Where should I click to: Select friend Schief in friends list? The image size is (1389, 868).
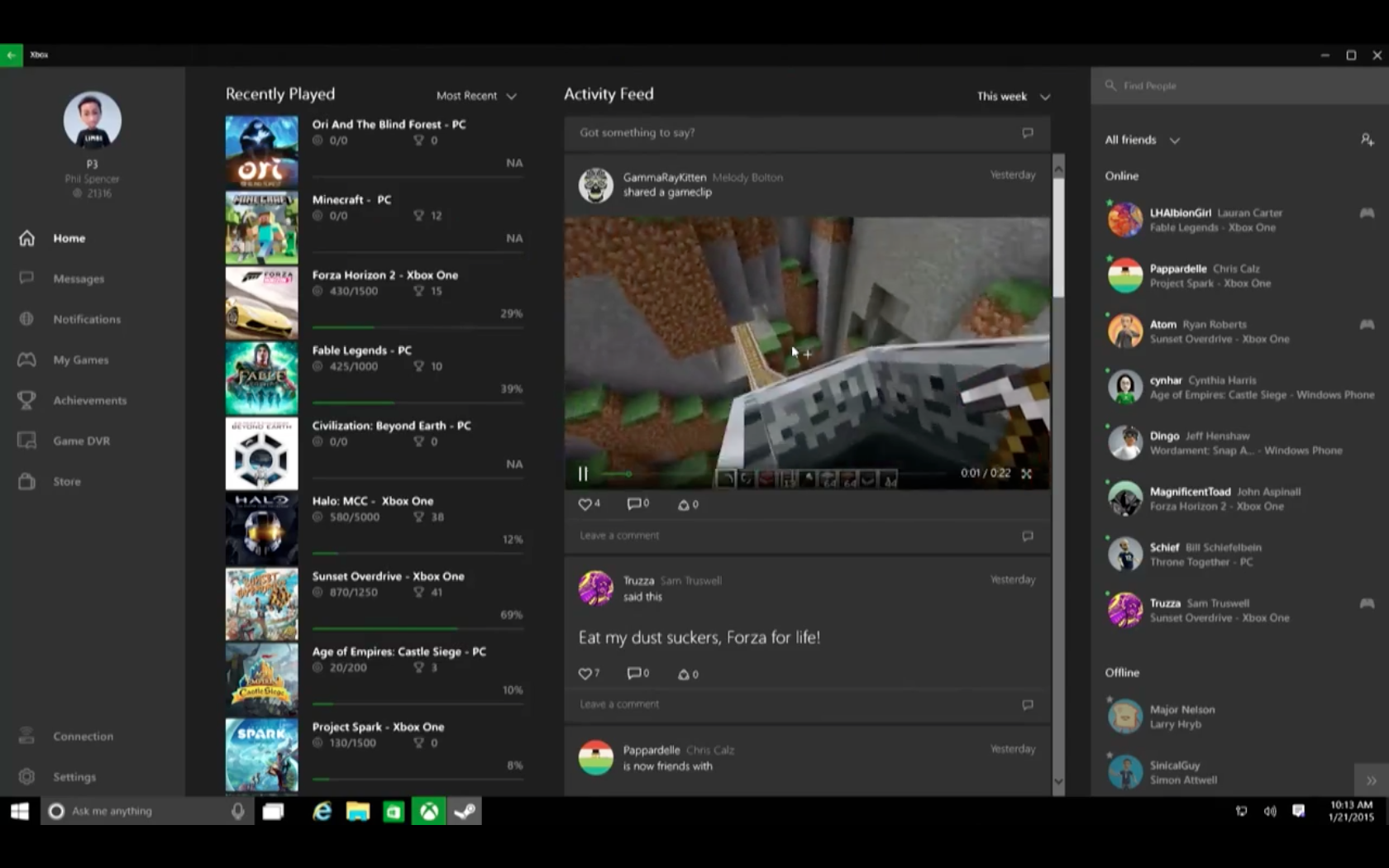[1239, 554]
